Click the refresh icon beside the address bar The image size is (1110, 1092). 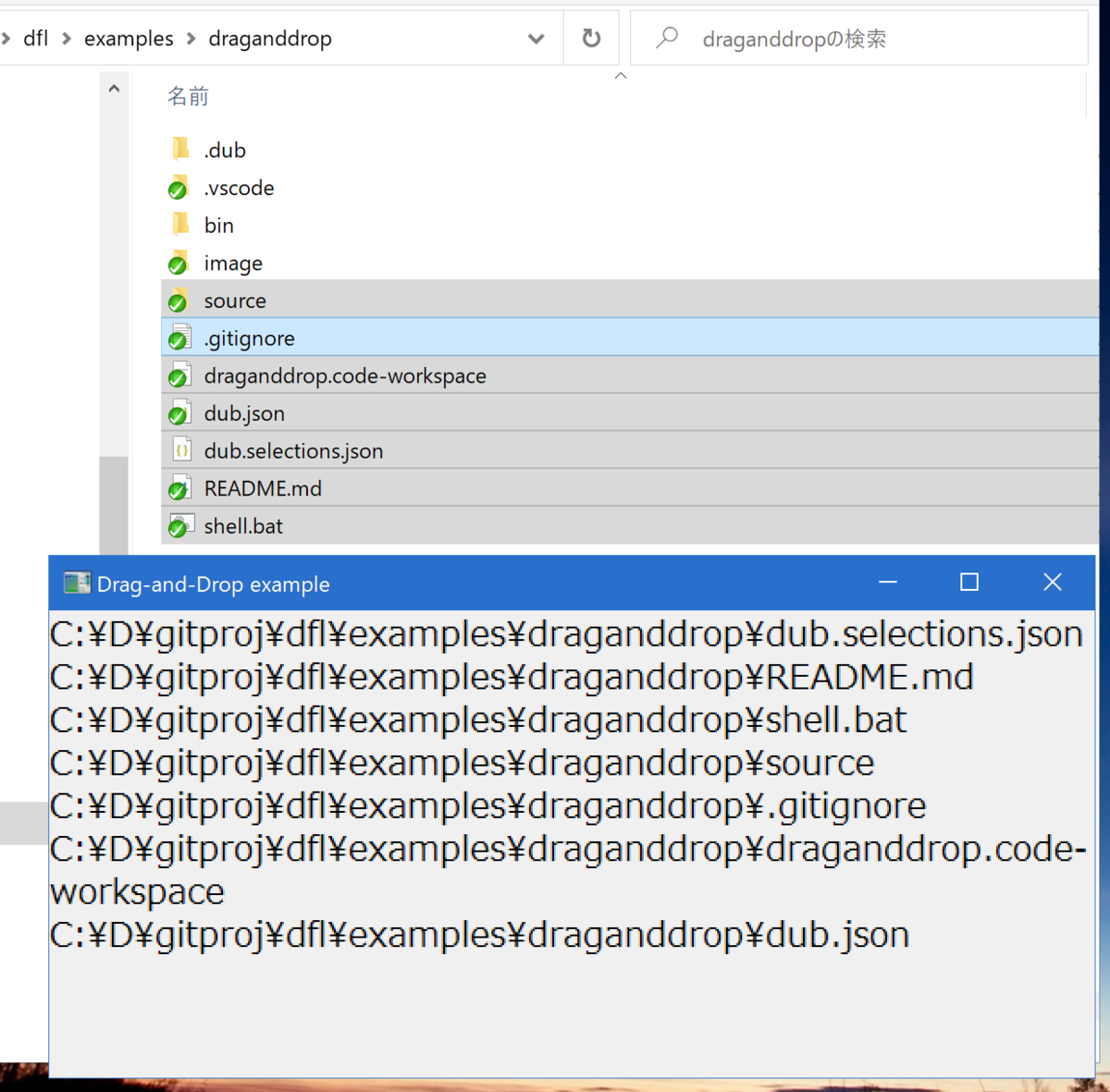(x=591, y=38)
